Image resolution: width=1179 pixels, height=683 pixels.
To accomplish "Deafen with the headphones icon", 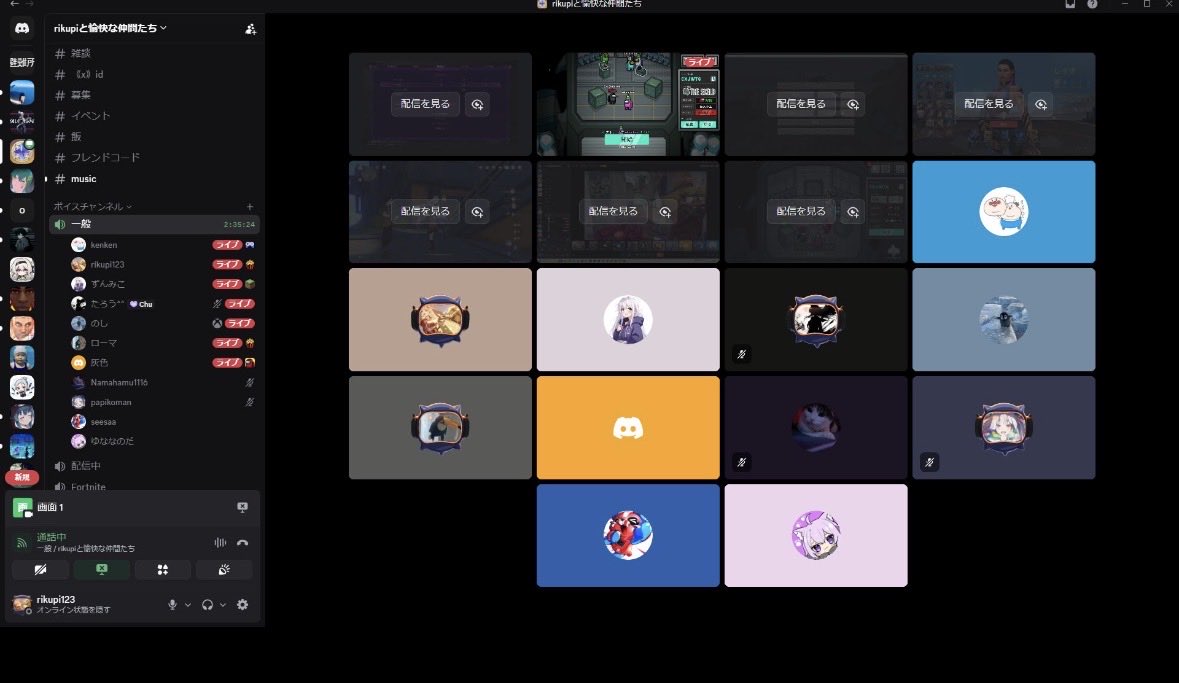I will [x=208, y=605].
